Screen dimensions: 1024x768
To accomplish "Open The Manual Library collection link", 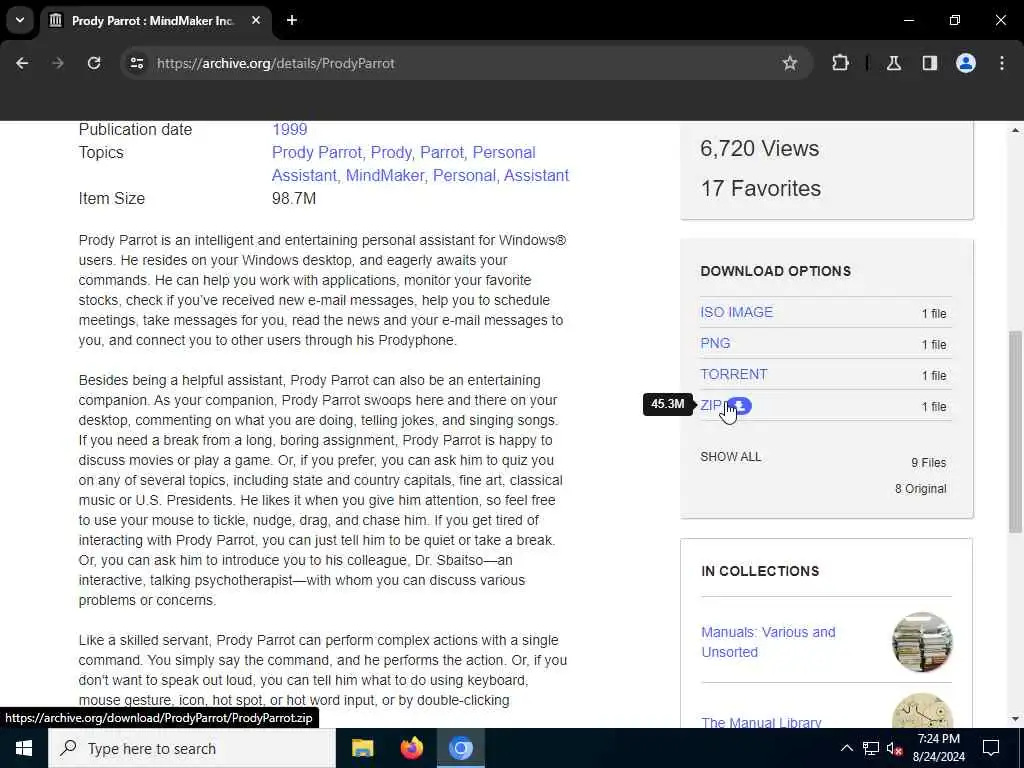I will (761, 722).
